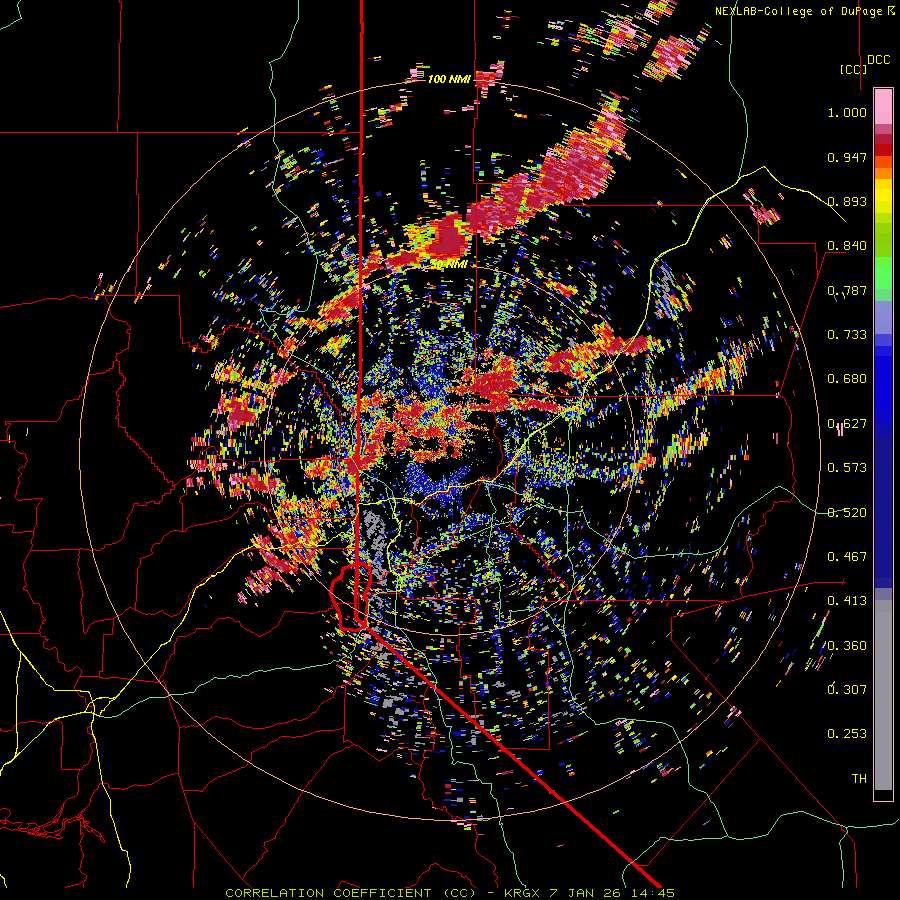
Task: Select the 0.733 scale value
Action: click(x=847, y=335)
